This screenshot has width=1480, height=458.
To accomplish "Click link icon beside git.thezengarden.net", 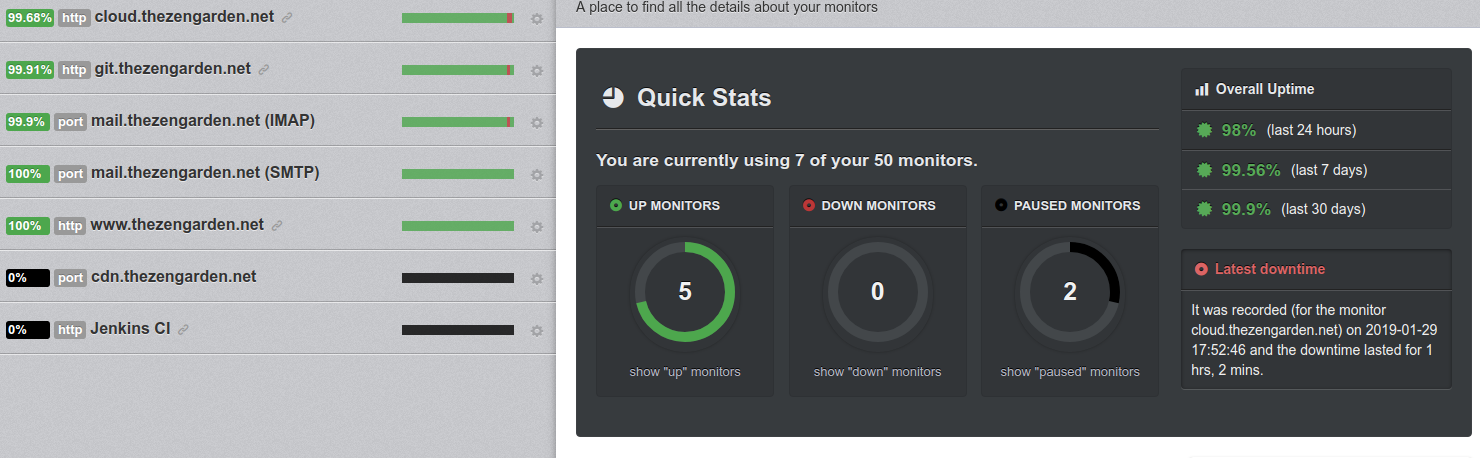I will point(264,70).
